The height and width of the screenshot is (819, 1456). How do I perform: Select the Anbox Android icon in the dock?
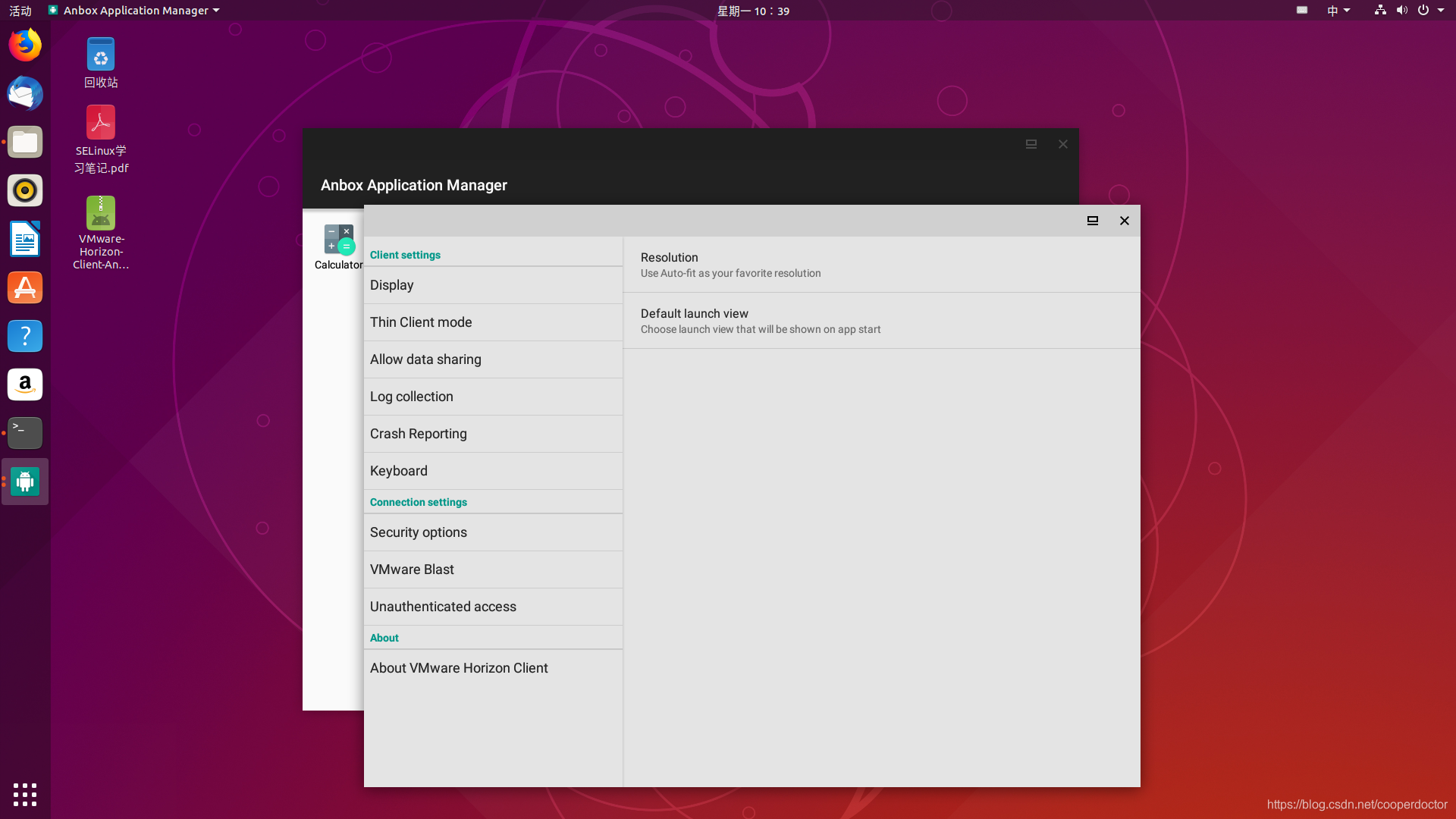pos(25,482)
